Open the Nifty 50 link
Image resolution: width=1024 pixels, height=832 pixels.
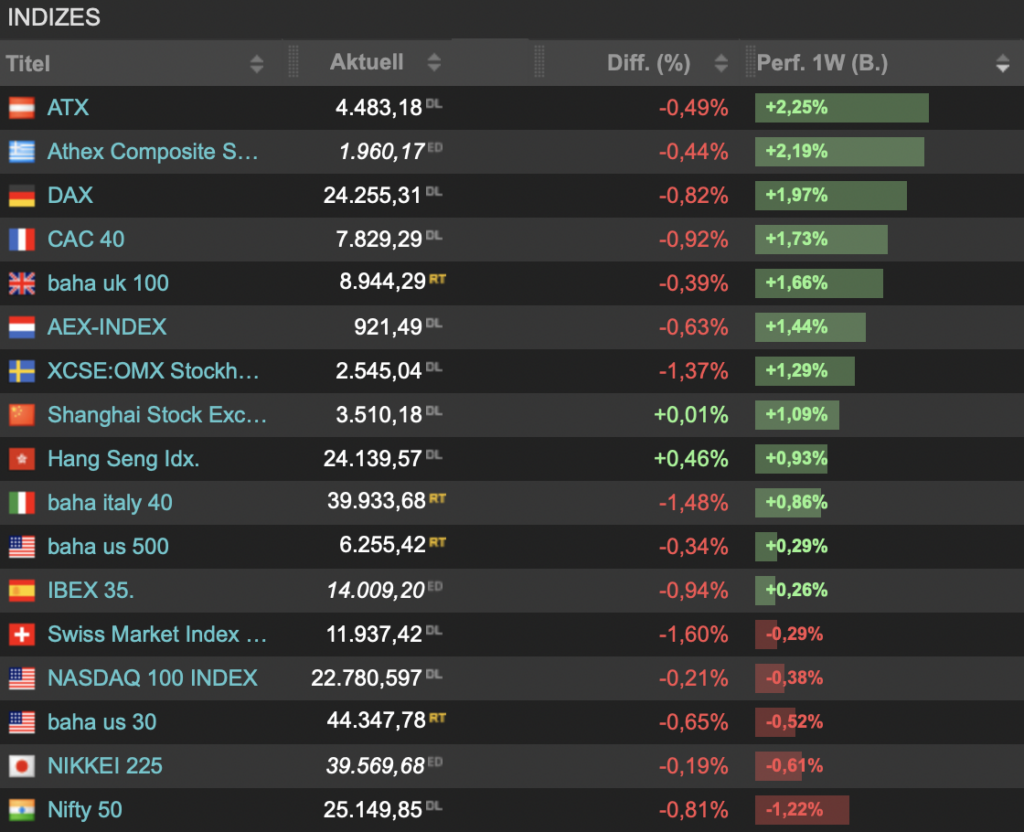tap(84, 810)
